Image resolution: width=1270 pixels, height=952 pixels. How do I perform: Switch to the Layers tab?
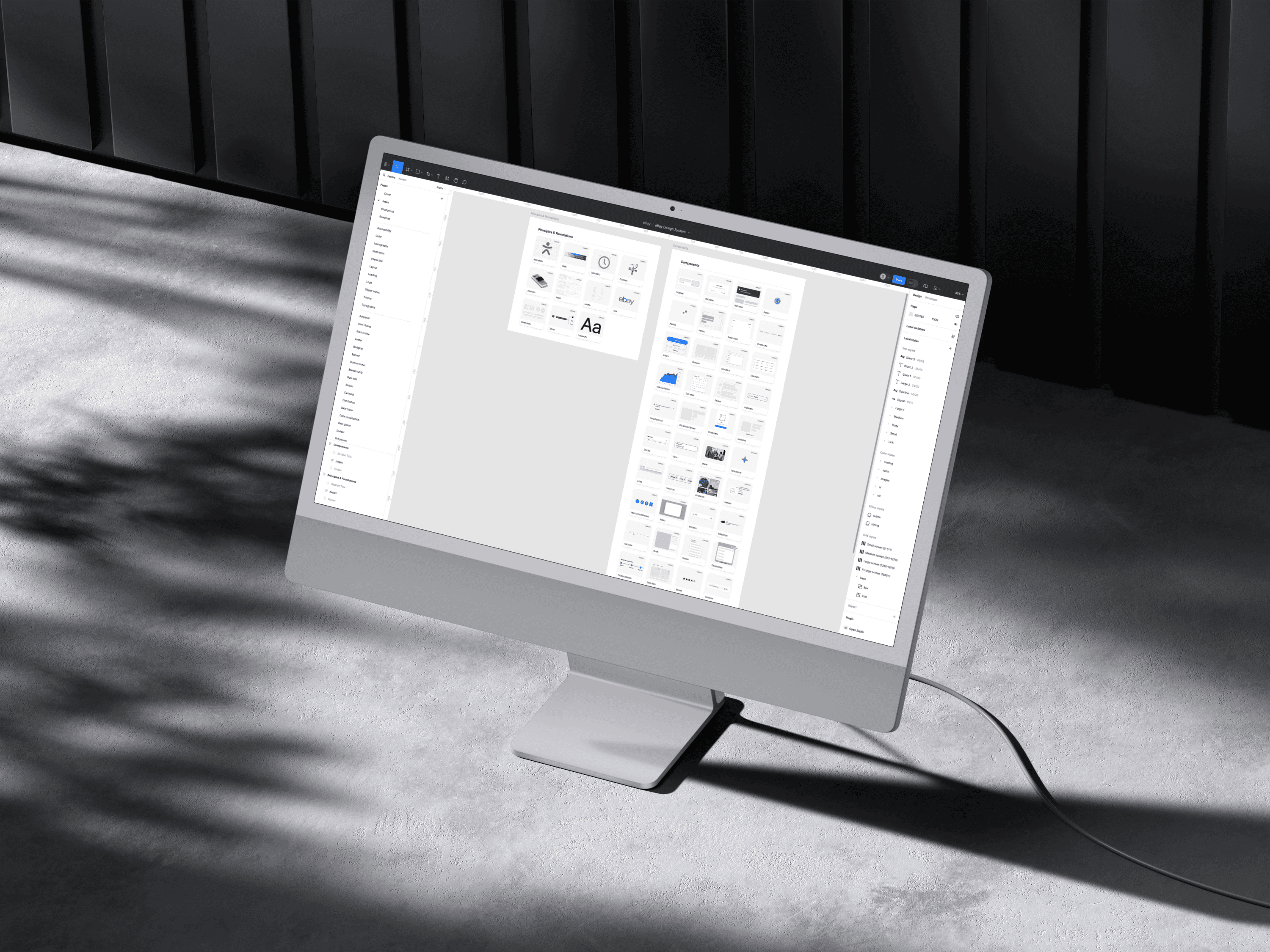[392, 177]
